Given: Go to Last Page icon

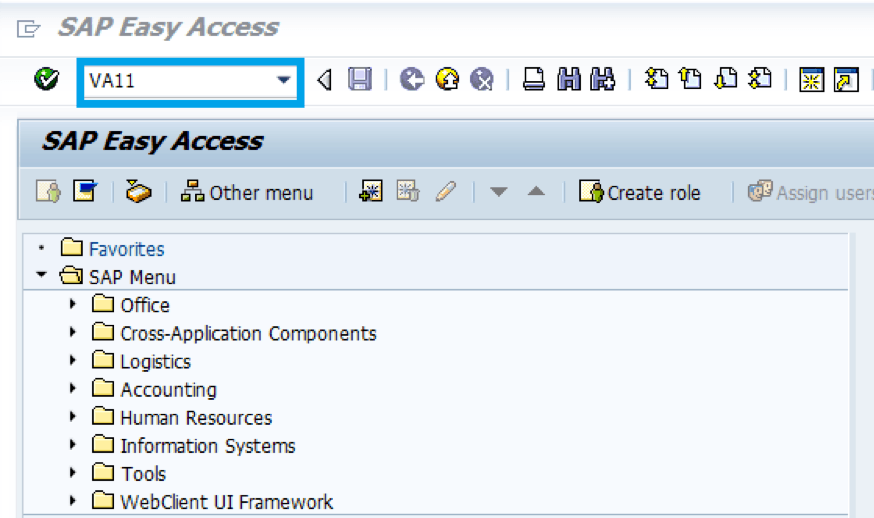Looking at the screenshot, I should tap(760, 79).
